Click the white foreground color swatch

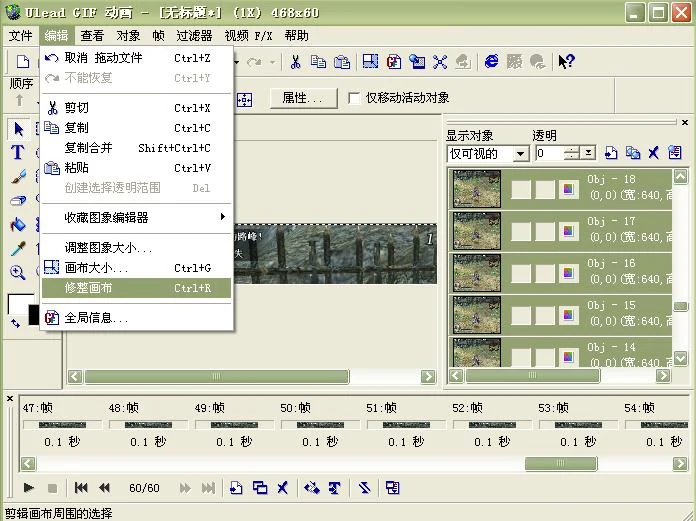pyautogui.click(x=19, y=303)
